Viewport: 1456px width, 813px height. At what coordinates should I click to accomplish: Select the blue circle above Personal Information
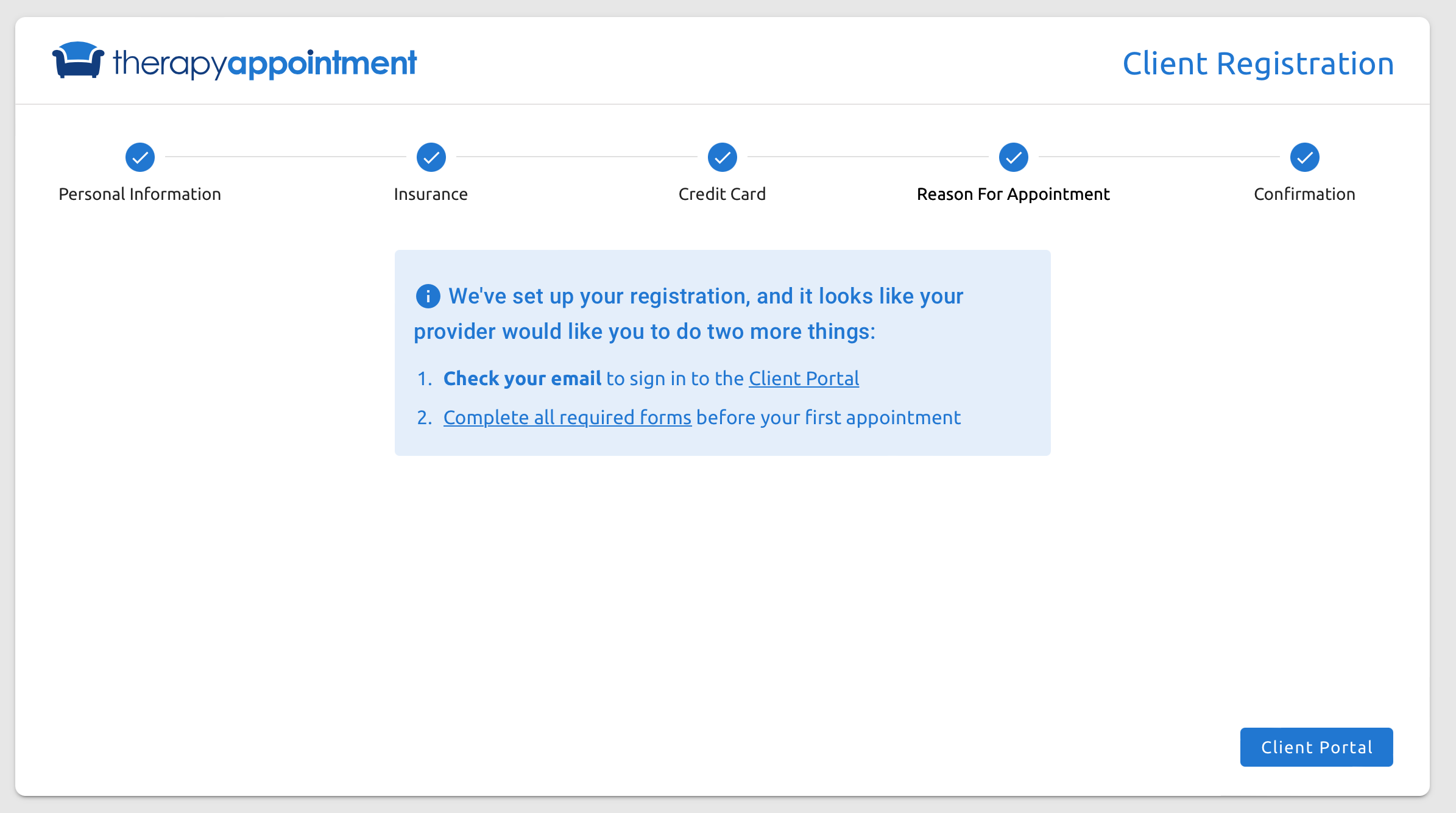[140, 157]
